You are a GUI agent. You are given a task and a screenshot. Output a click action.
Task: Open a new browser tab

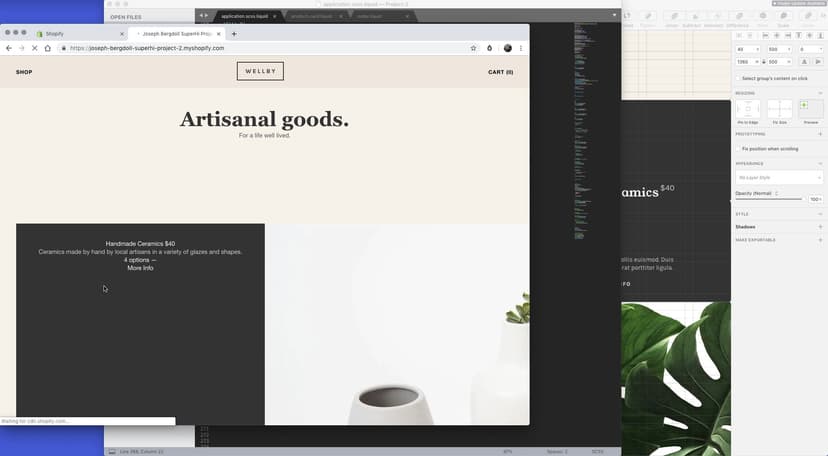(x=234, y=33)
